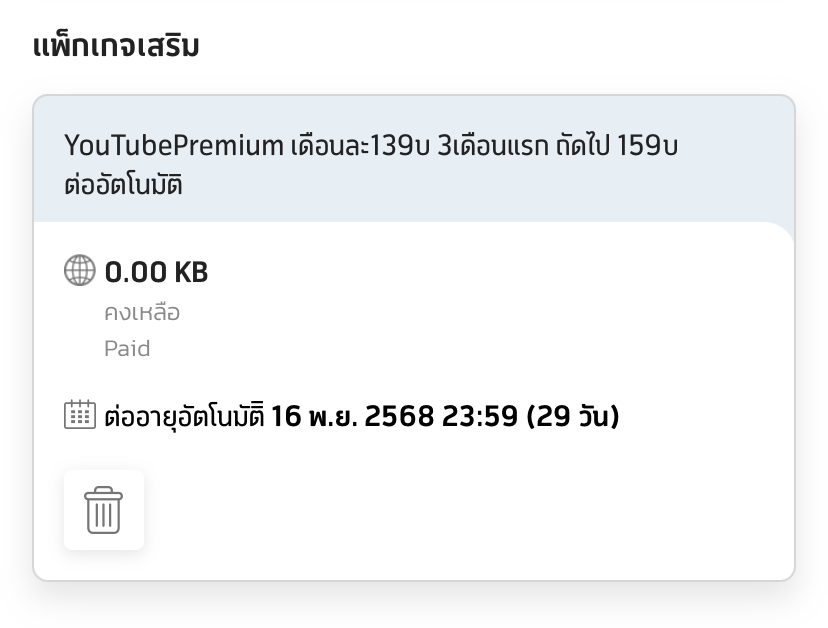Tap the 159บ next price text
This screenshot has height=628, width=828.
[648, 146]
